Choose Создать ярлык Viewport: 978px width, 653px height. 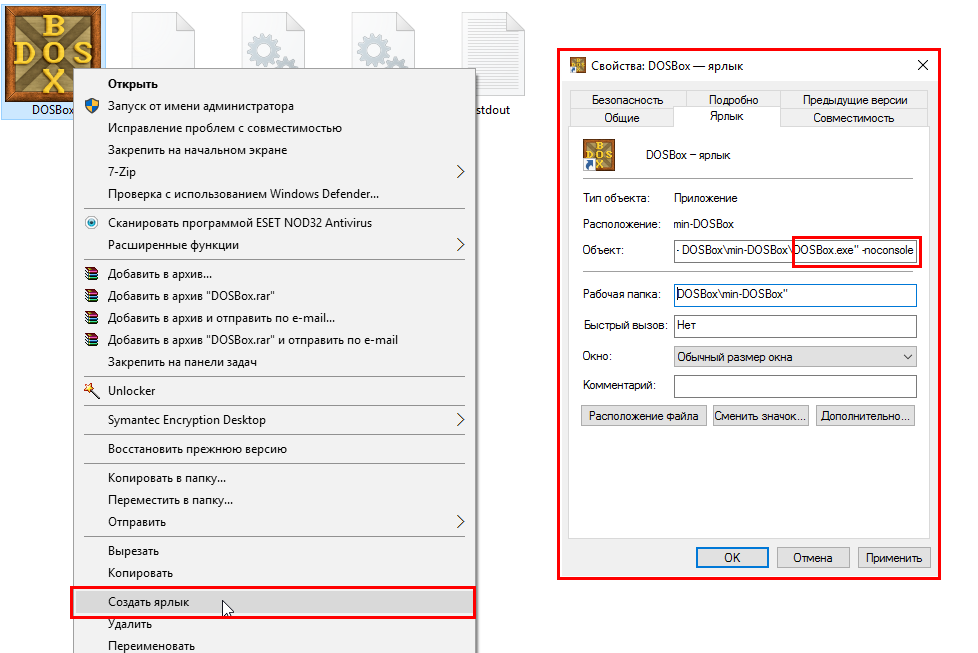273,602
